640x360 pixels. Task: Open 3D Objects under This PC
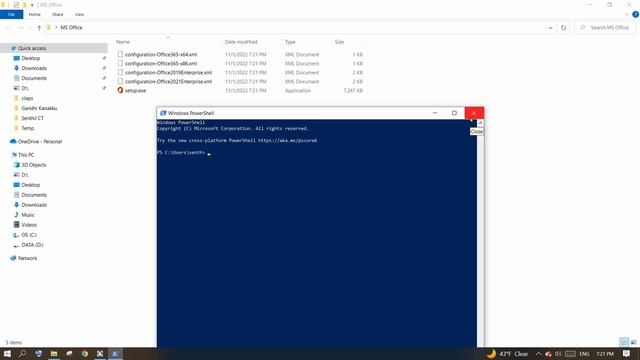[x=33, y=165]
